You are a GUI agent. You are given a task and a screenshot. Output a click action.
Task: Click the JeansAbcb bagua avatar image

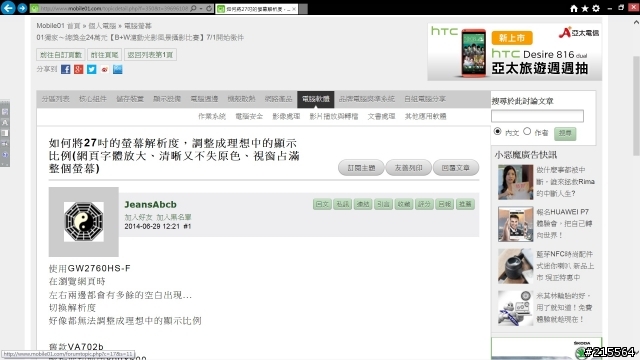click(x=84, y=222)
